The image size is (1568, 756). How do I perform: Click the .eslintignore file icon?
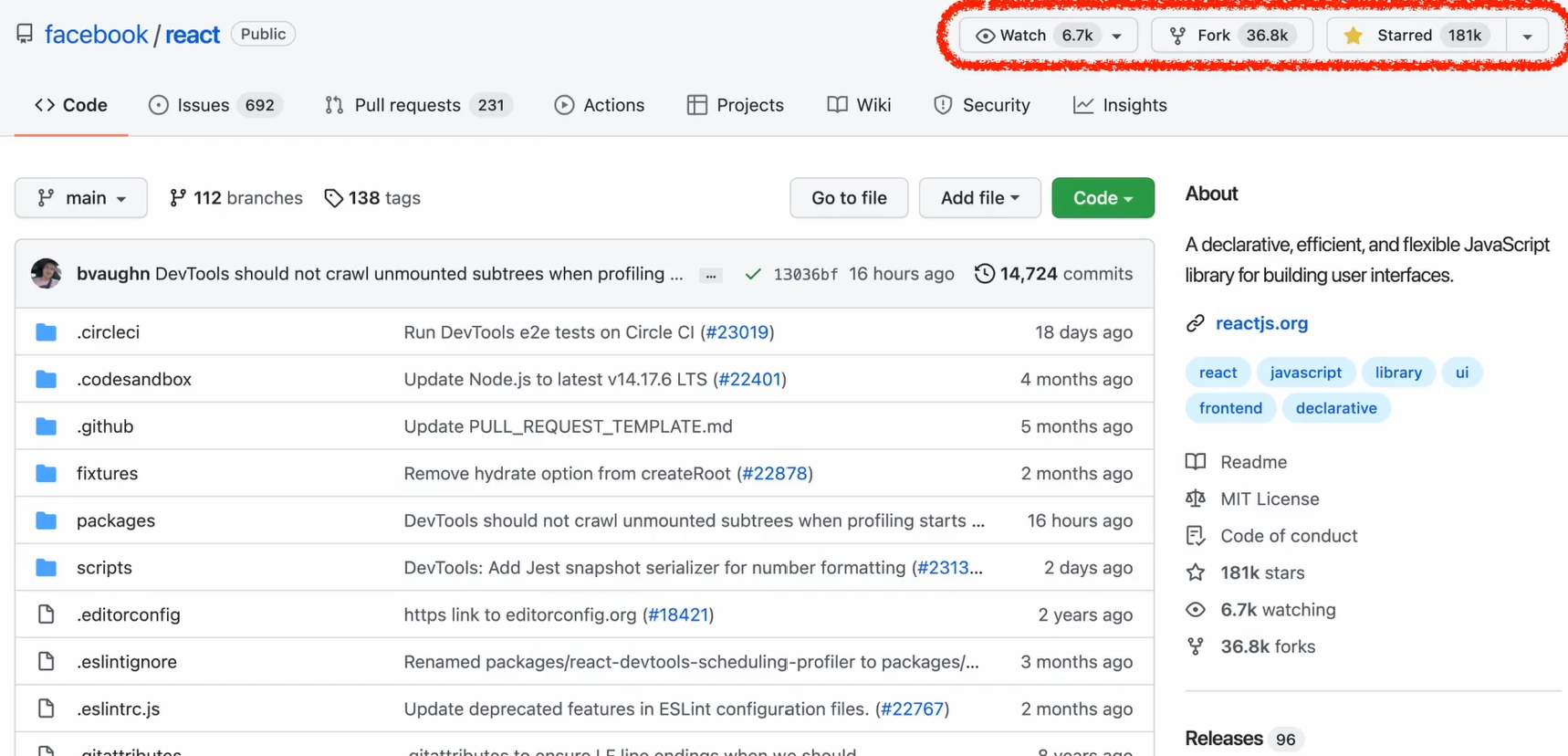pyautogui.click(x=46, y=661)
